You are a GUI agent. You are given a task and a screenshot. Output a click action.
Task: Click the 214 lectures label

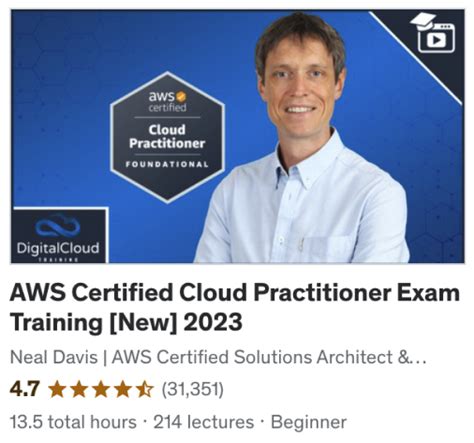tap(204, 422)
